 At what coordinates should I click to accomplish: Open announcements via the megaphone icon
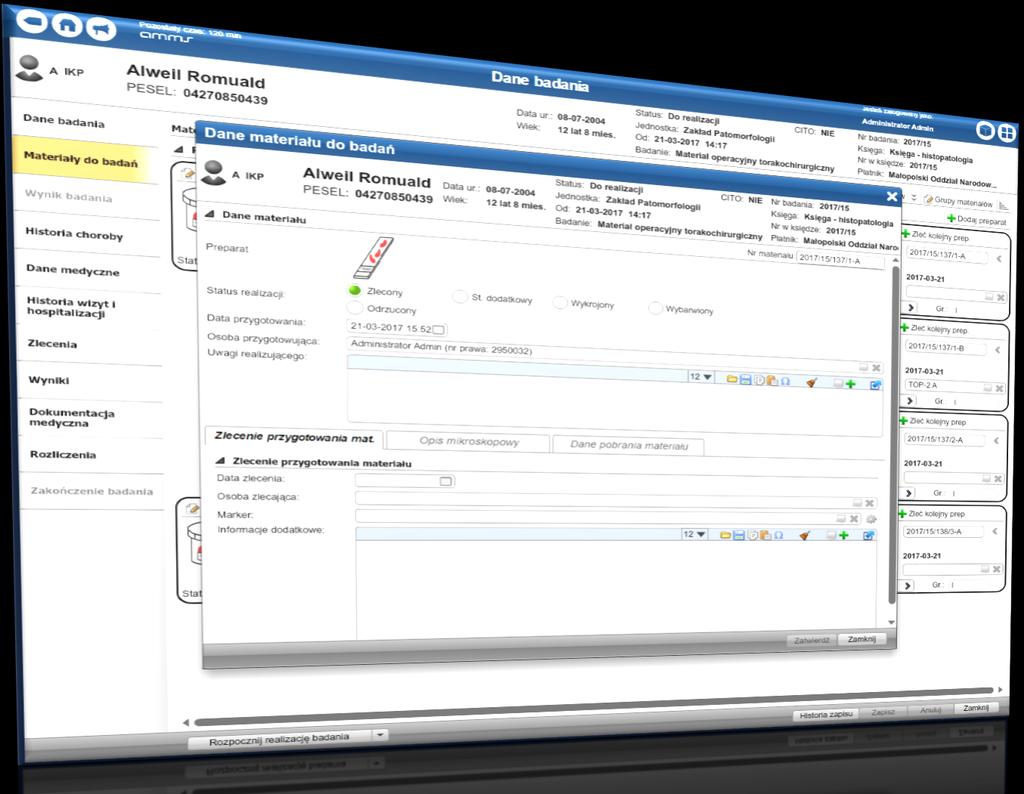(x=101, y=29)
